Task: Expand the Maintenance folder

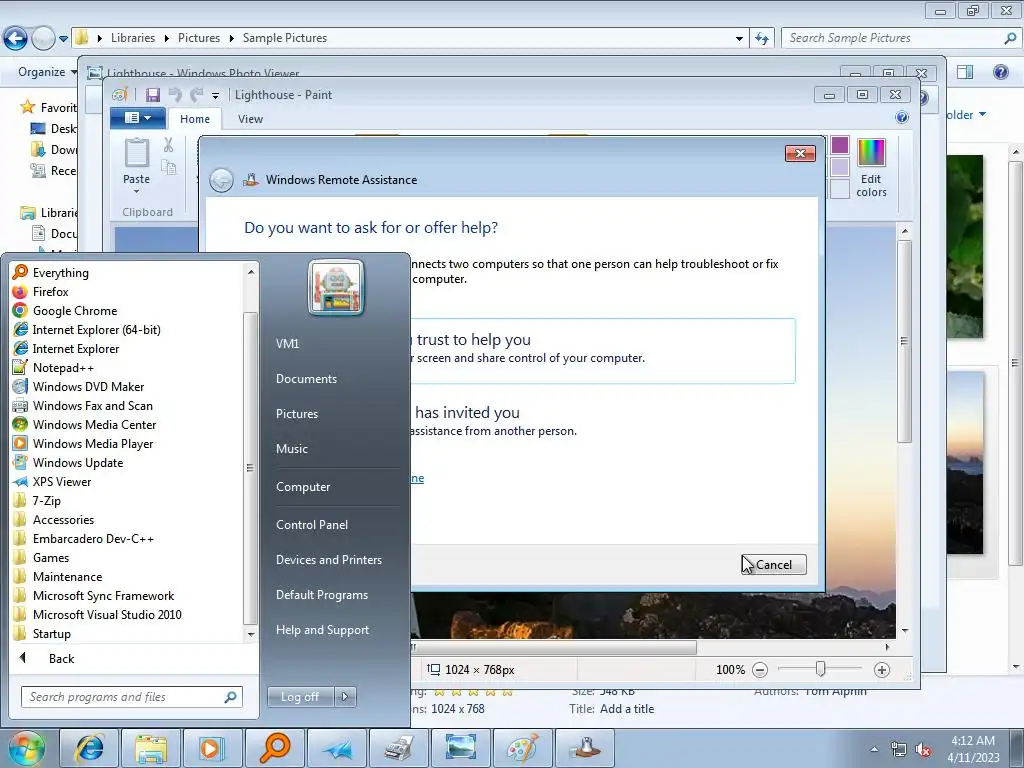Action: click(57, 576)
